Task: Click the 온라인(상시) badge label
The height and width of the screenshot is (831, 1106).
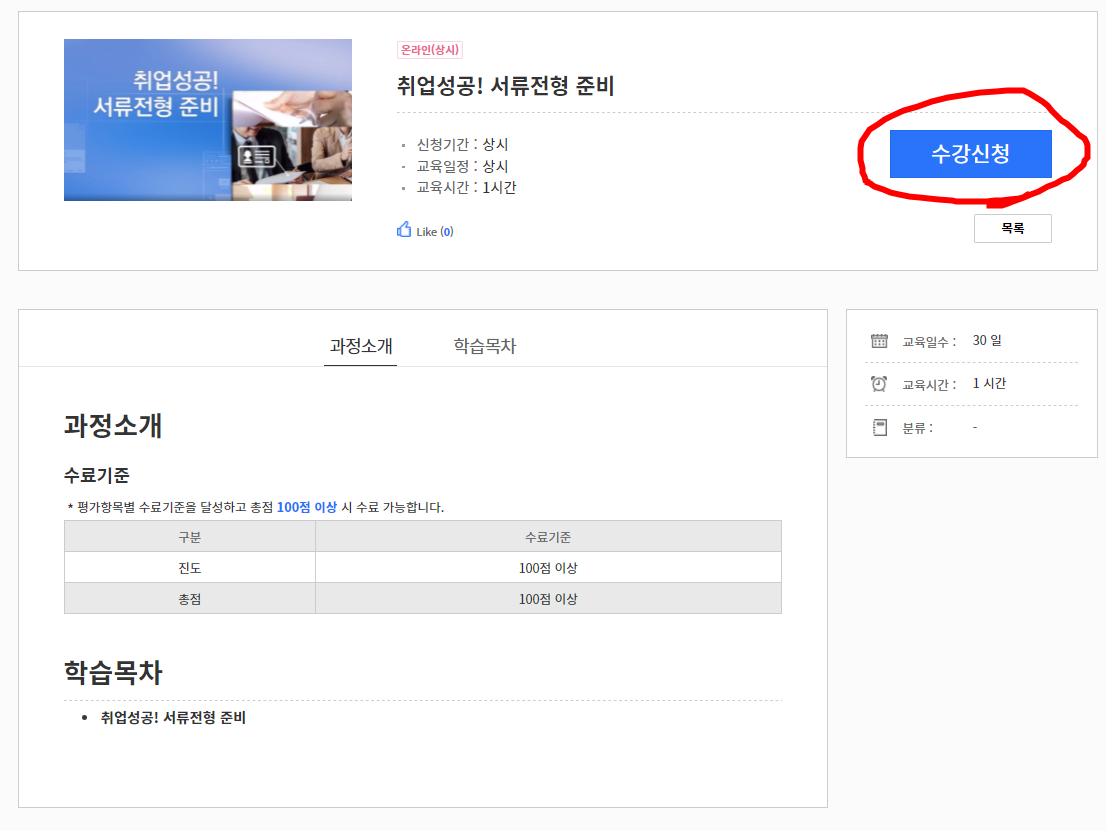Action: point(430,50)
